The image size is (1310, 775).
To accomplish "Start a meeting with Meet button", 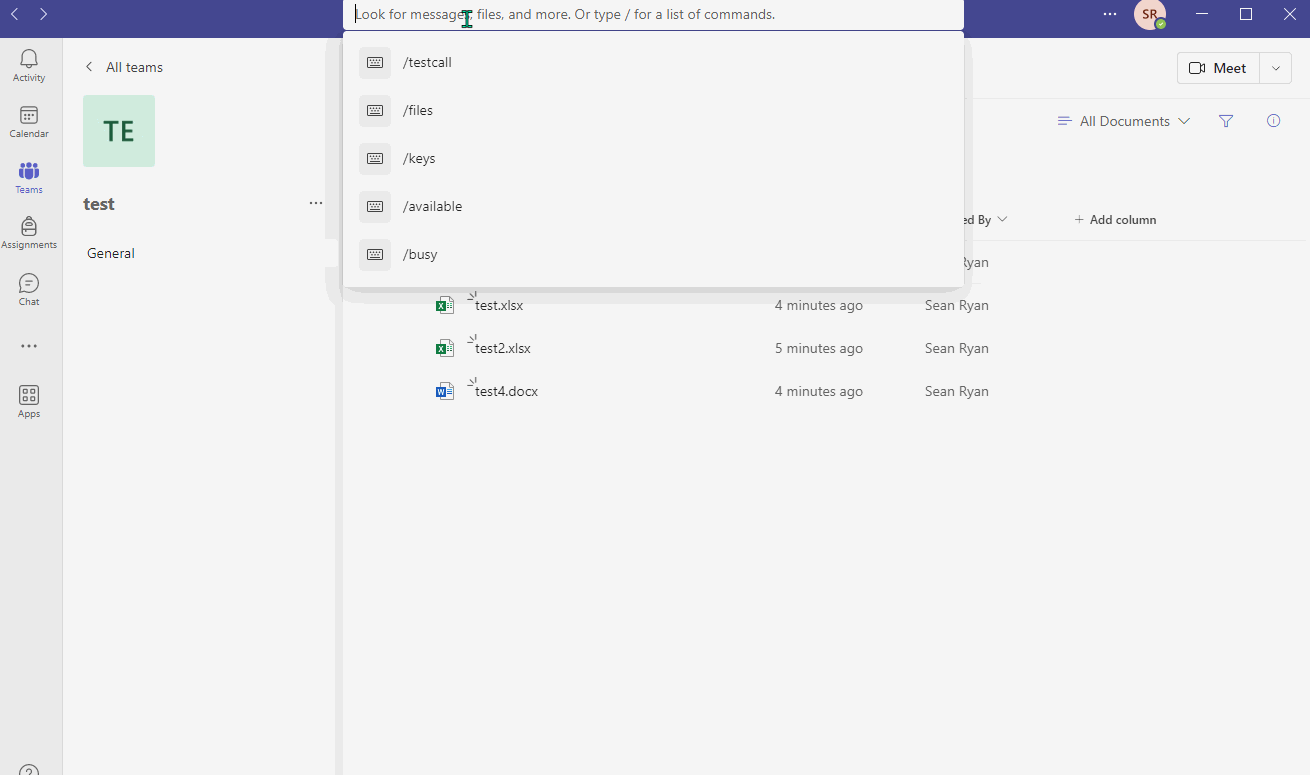I will (x=1218, y=68).
